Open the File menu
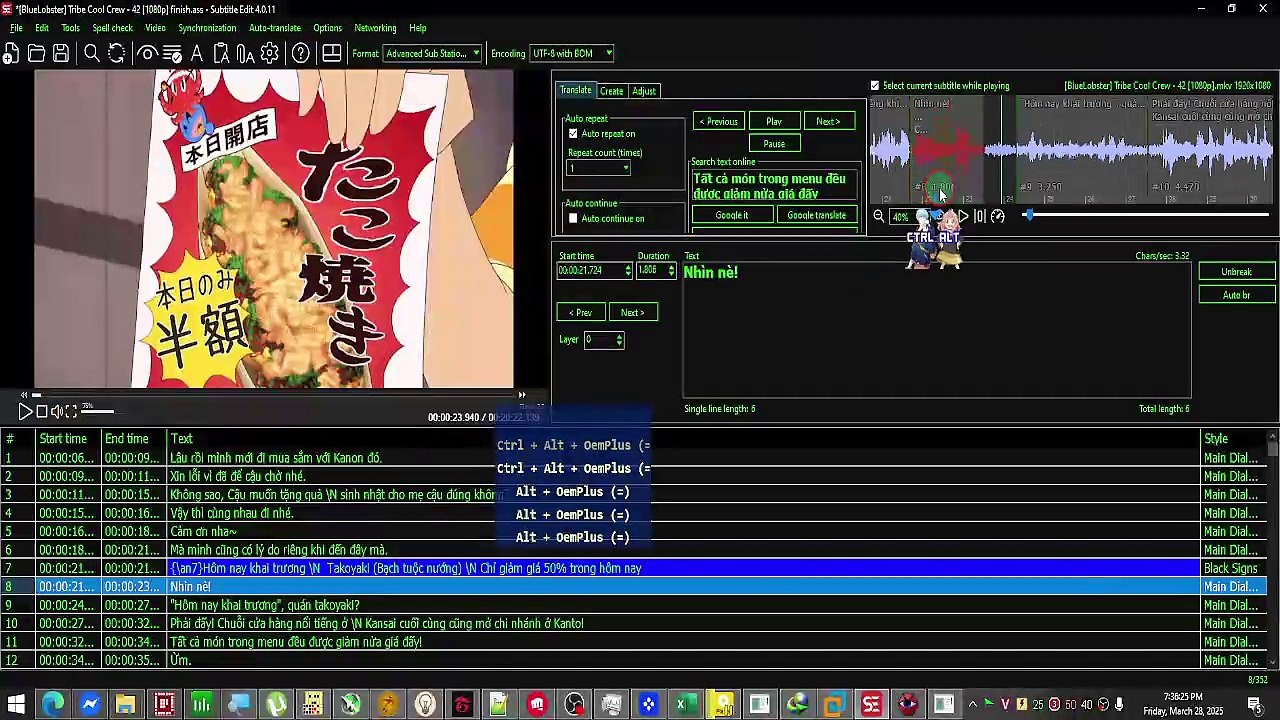 [x=16, y=28]
